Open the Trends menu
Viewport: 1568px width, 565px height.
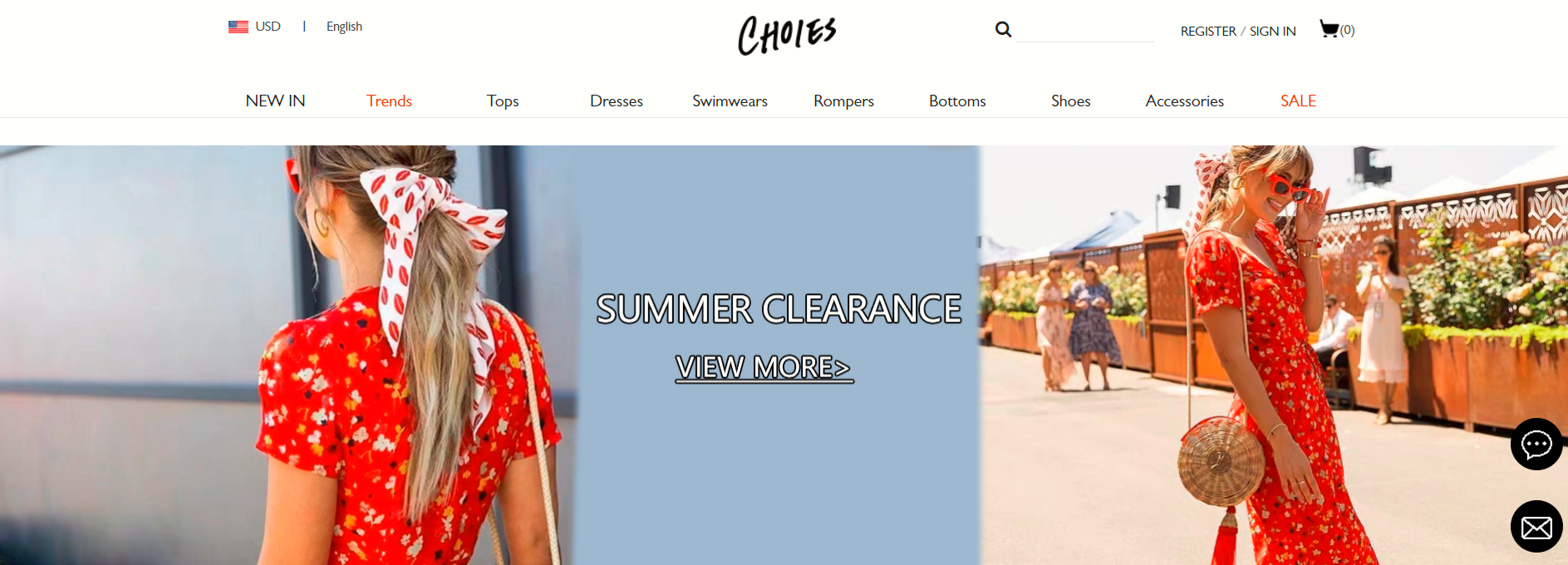coord(389,101)
